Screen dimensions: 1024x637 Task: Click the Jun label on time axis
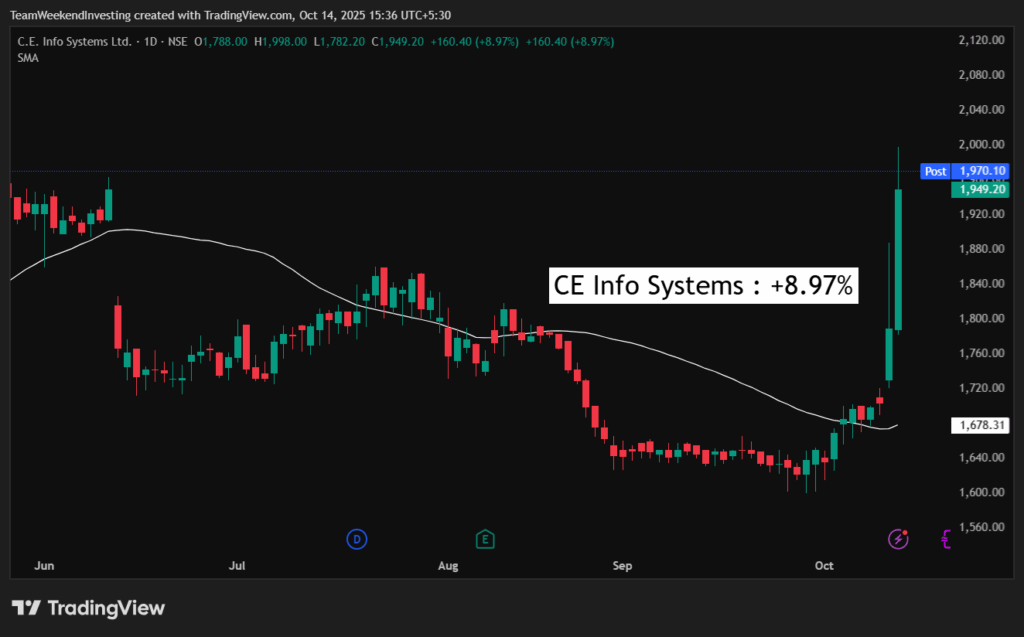pos(44,566)
